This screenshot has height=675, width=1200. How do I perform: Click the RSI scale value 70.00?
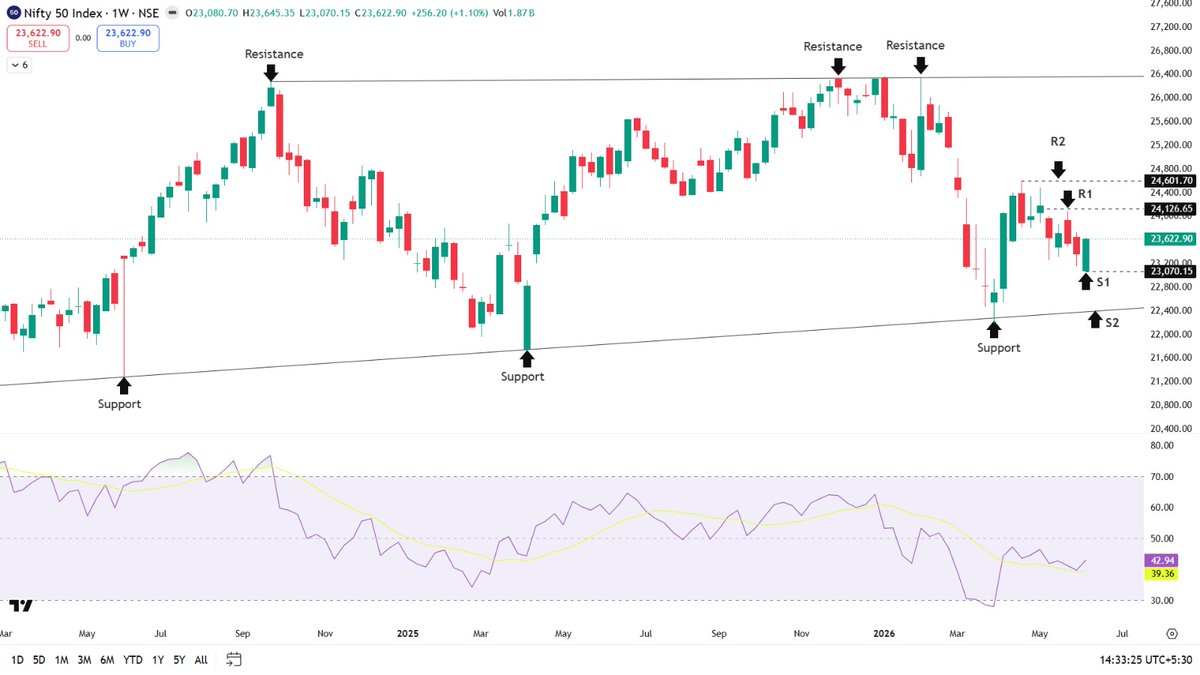(1164, 477)
